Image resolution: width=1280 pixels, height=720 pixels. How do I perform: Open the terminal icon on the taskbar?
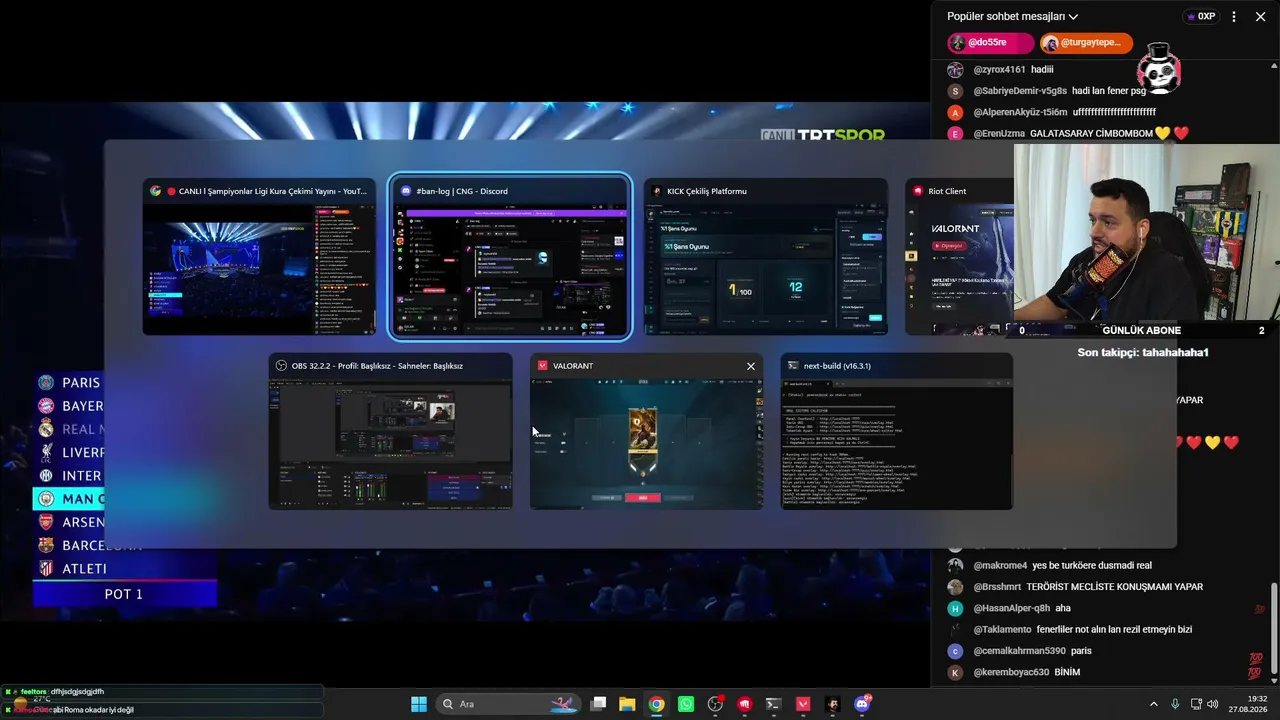point(773,704)
